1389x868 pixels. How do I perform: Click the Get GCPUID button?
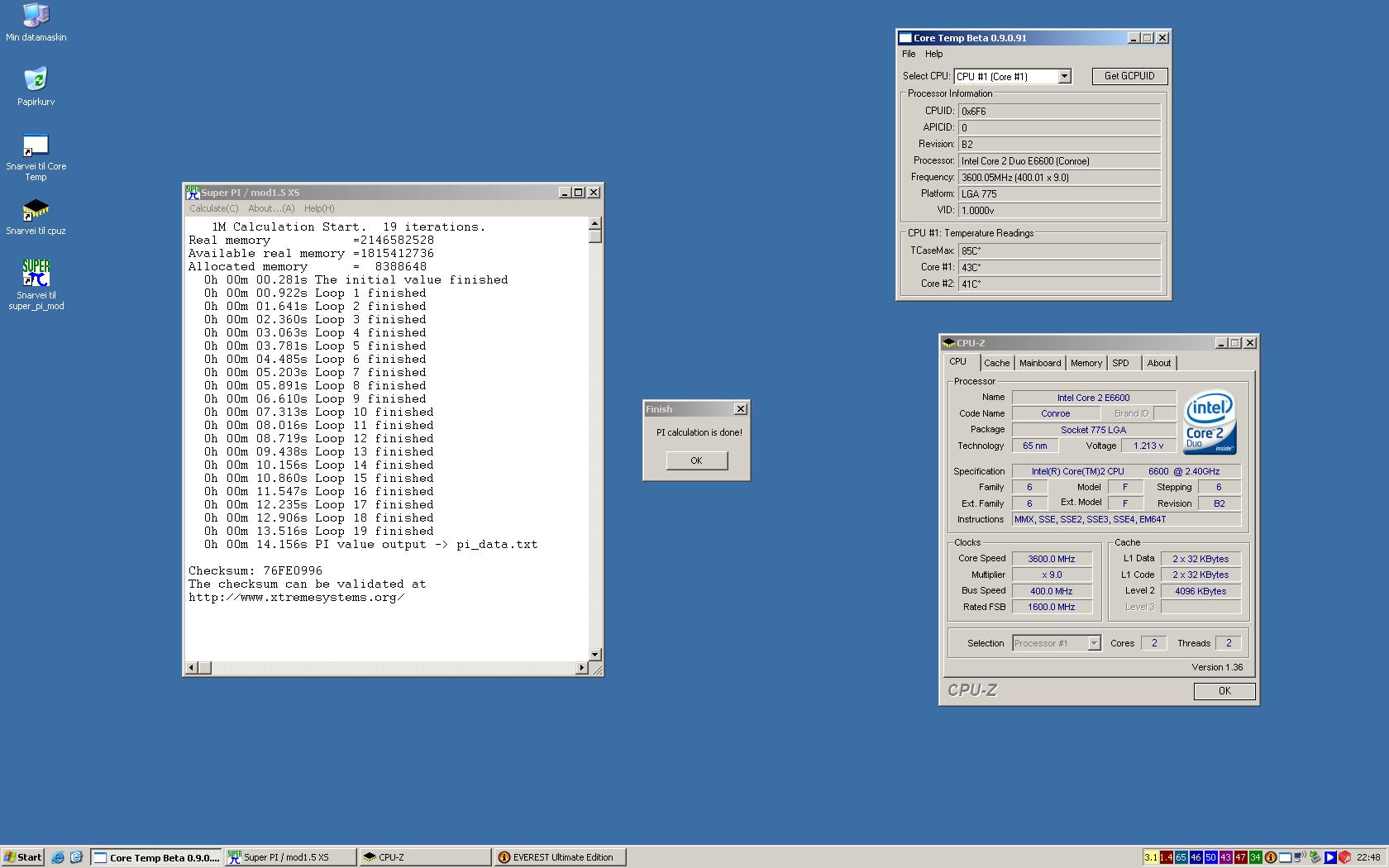coord(1129,76)
